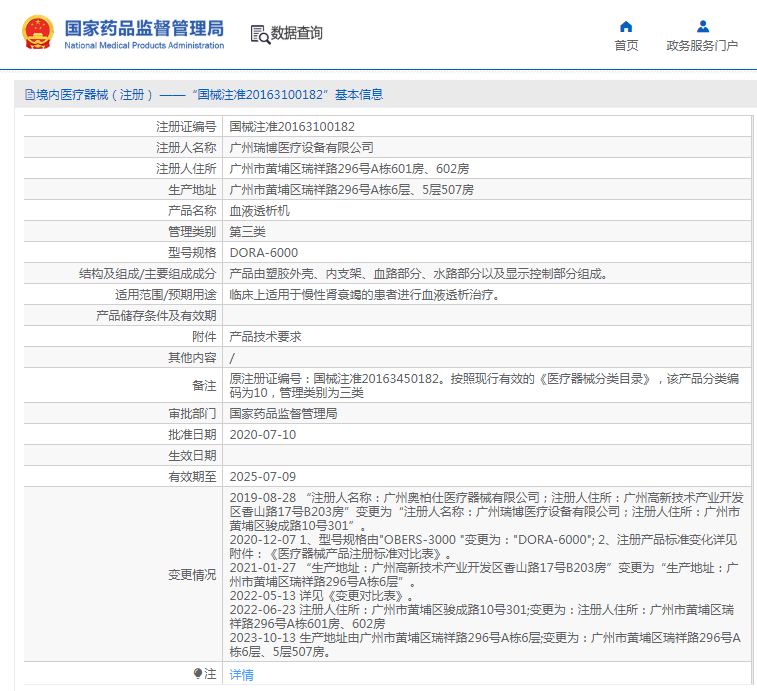Click registrant name 广州瑞博医疗设备有限公司
Screen dimensions: 757x691
tap(301, 148)
